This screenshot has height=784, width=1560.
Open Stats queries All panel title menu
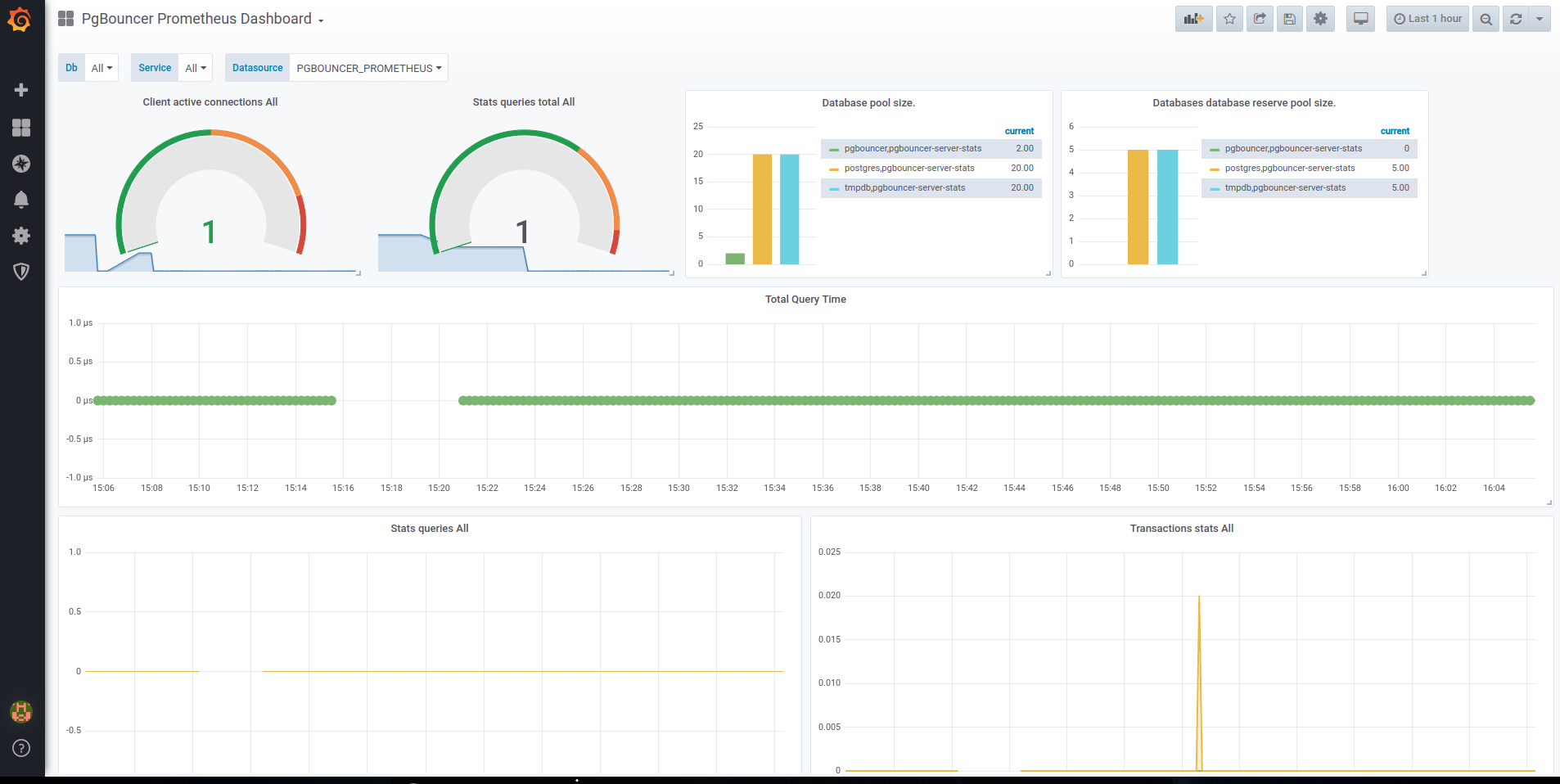pyautogui.click(x=430, y=529)
